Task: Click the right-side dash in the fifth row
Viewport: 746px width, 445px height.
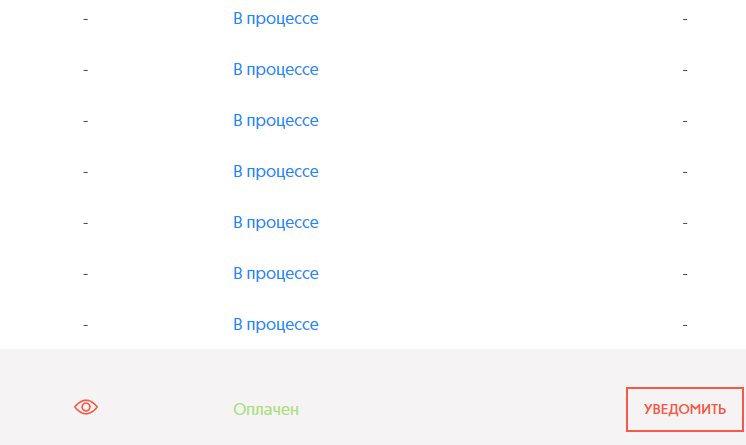Action: (x=685, y=222)
